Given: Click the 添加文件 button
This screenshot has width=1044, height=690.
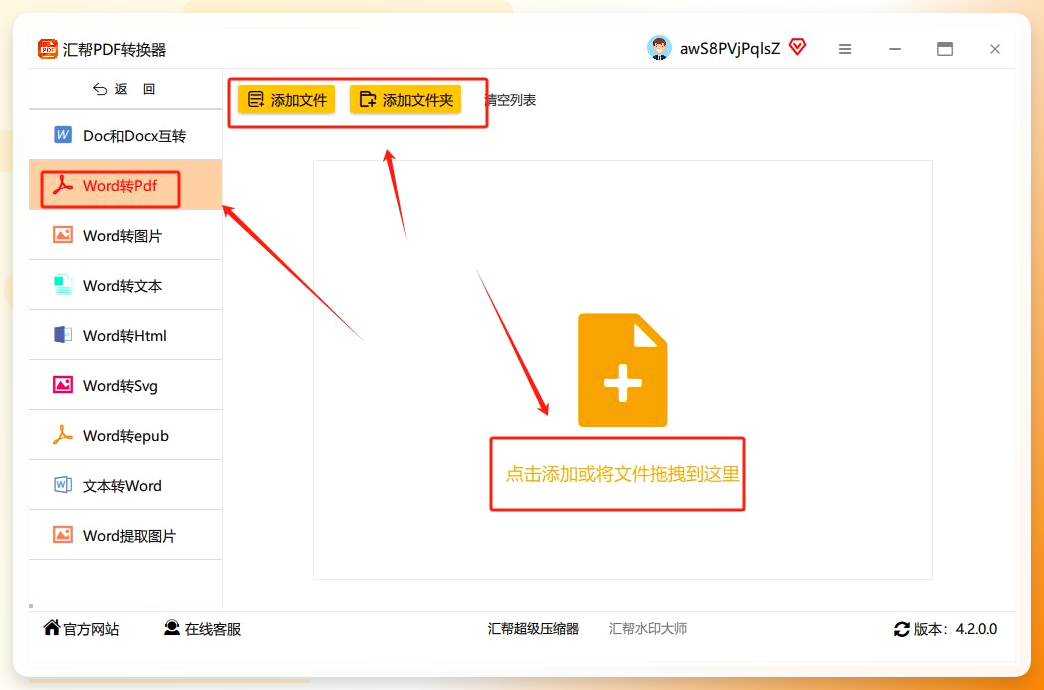Looking at the screenshot, I should tap(286, 100).
